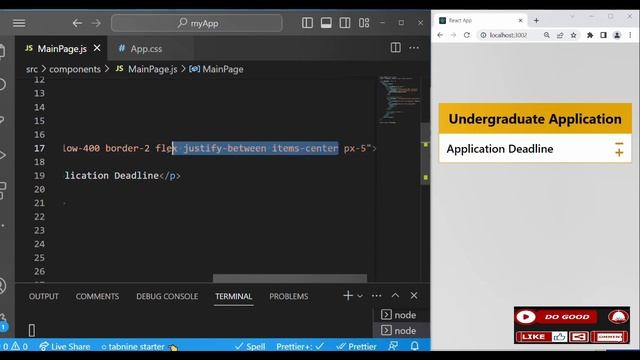The image size is (640, 360).
Task: Toggle the browser side panel icon
Action: click(603, 35)
